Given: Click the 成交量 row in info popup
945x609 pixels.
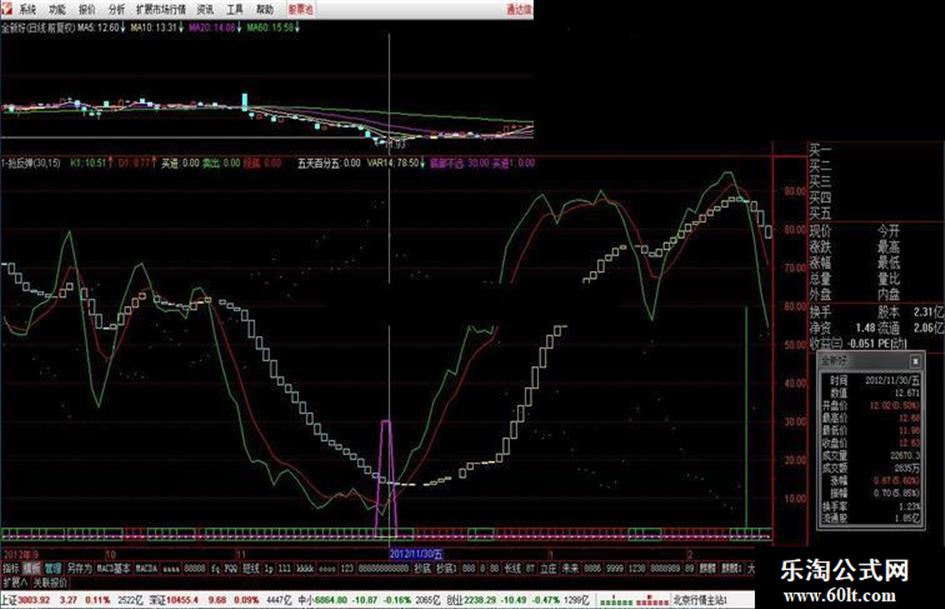Looking at the screenshot, I should point(871,456).
